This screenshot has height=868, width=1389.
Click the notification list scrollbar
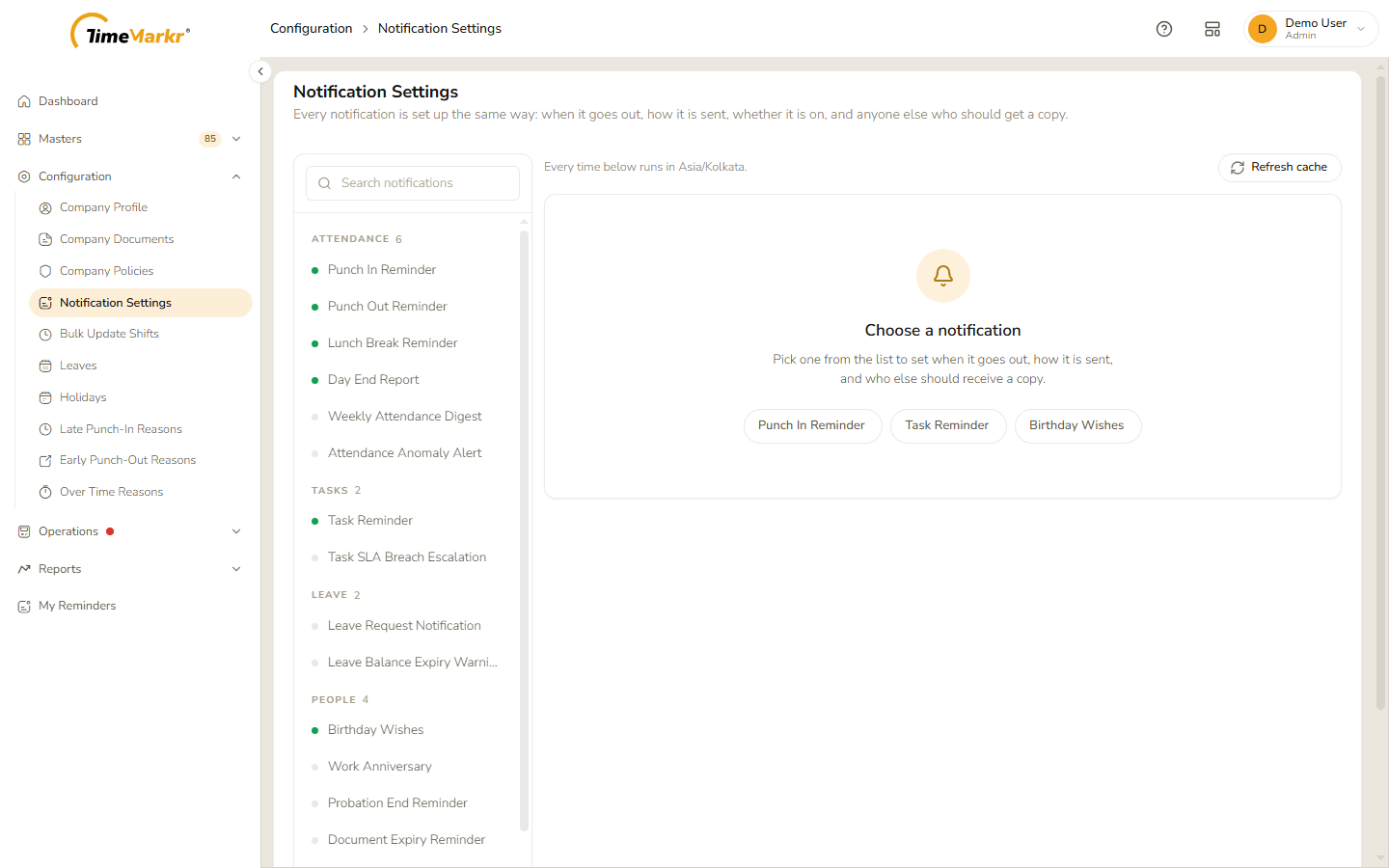click(524, 530)
